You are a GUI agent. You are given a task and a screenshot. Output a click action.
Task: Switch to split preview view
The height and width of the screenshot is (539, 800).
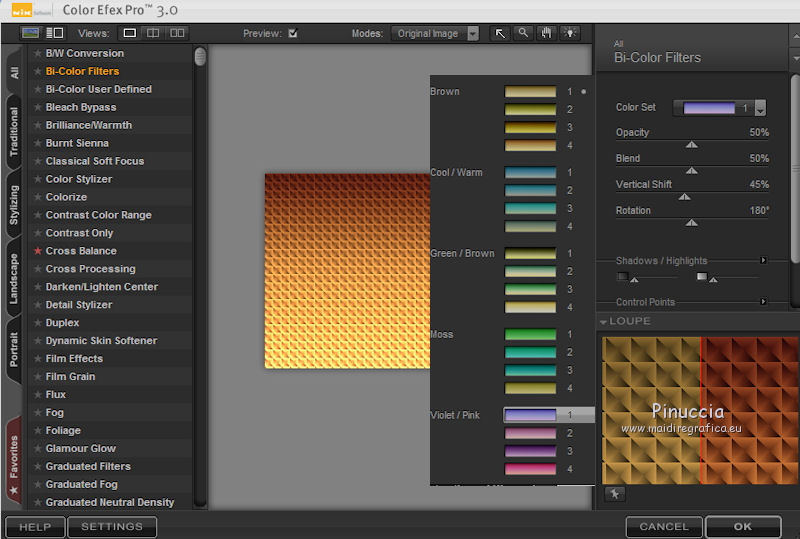tap(152, 33)
